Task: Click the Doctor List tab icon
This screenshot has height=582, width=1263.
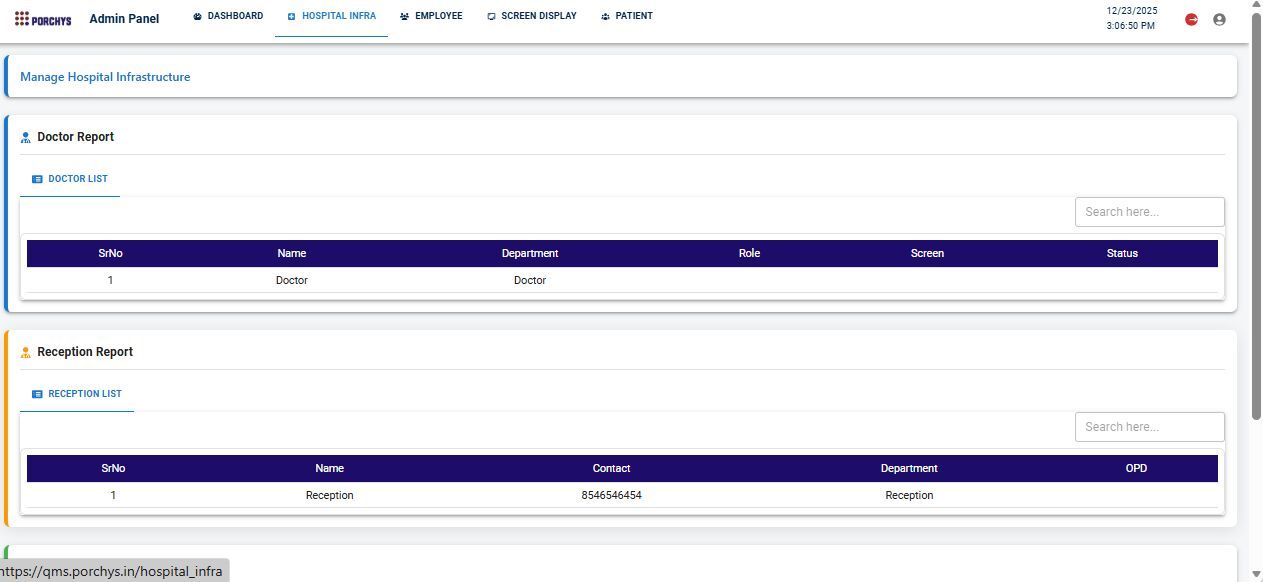Action: [x=37, y=179]
